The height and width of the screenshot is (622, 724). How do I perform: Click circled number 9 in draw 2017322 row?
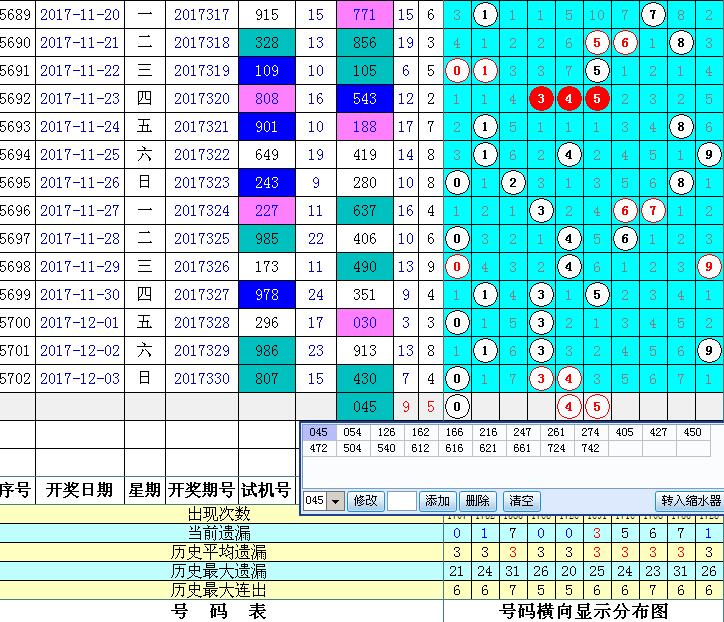click(708, 155)
